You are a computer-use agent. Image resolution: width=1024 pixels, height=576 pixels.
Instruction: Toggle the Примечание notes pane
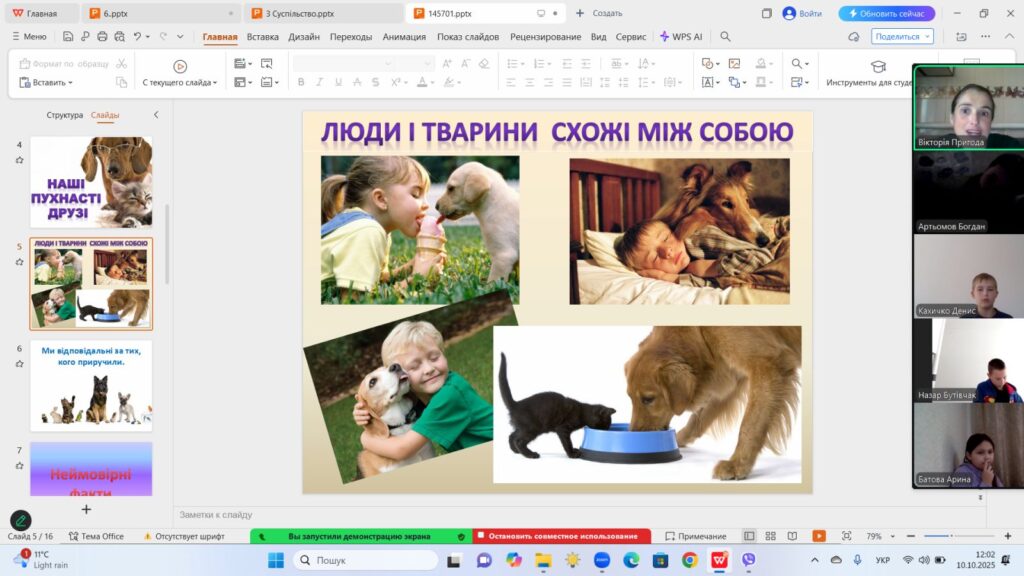[x=695, y=536]
